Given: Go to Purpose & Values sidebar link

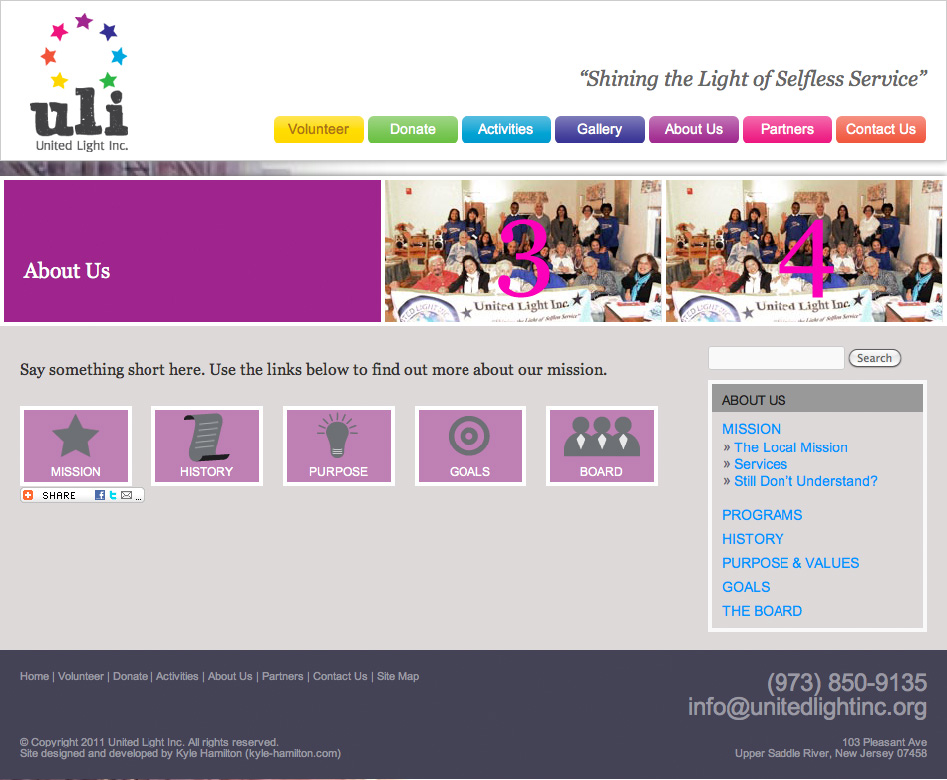Looking at the screenshot, I should pyautogui.click(x=791, y=563).
